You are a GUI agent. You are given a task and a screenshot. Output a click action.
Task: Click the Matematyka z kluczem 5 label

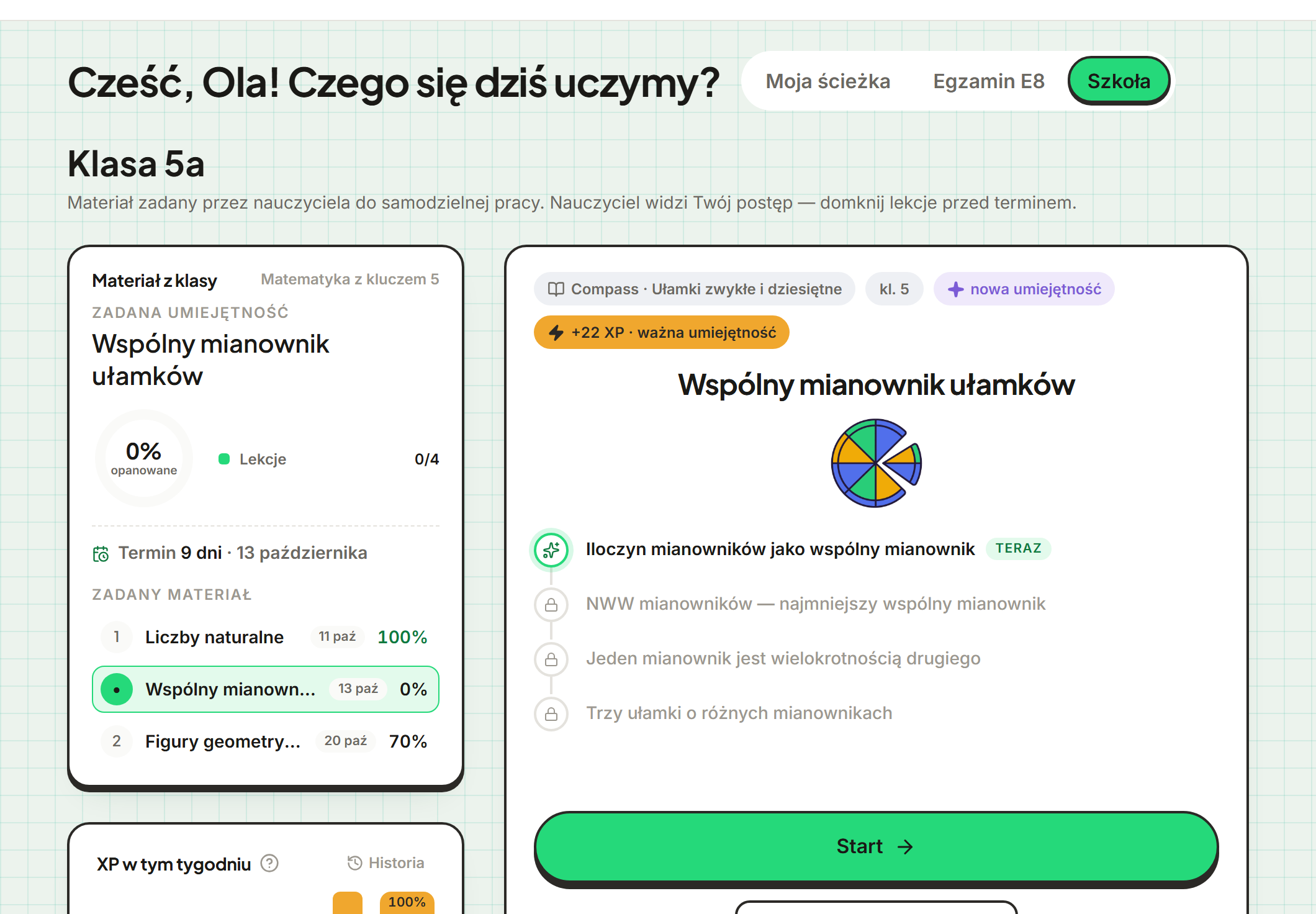[349, 279]
